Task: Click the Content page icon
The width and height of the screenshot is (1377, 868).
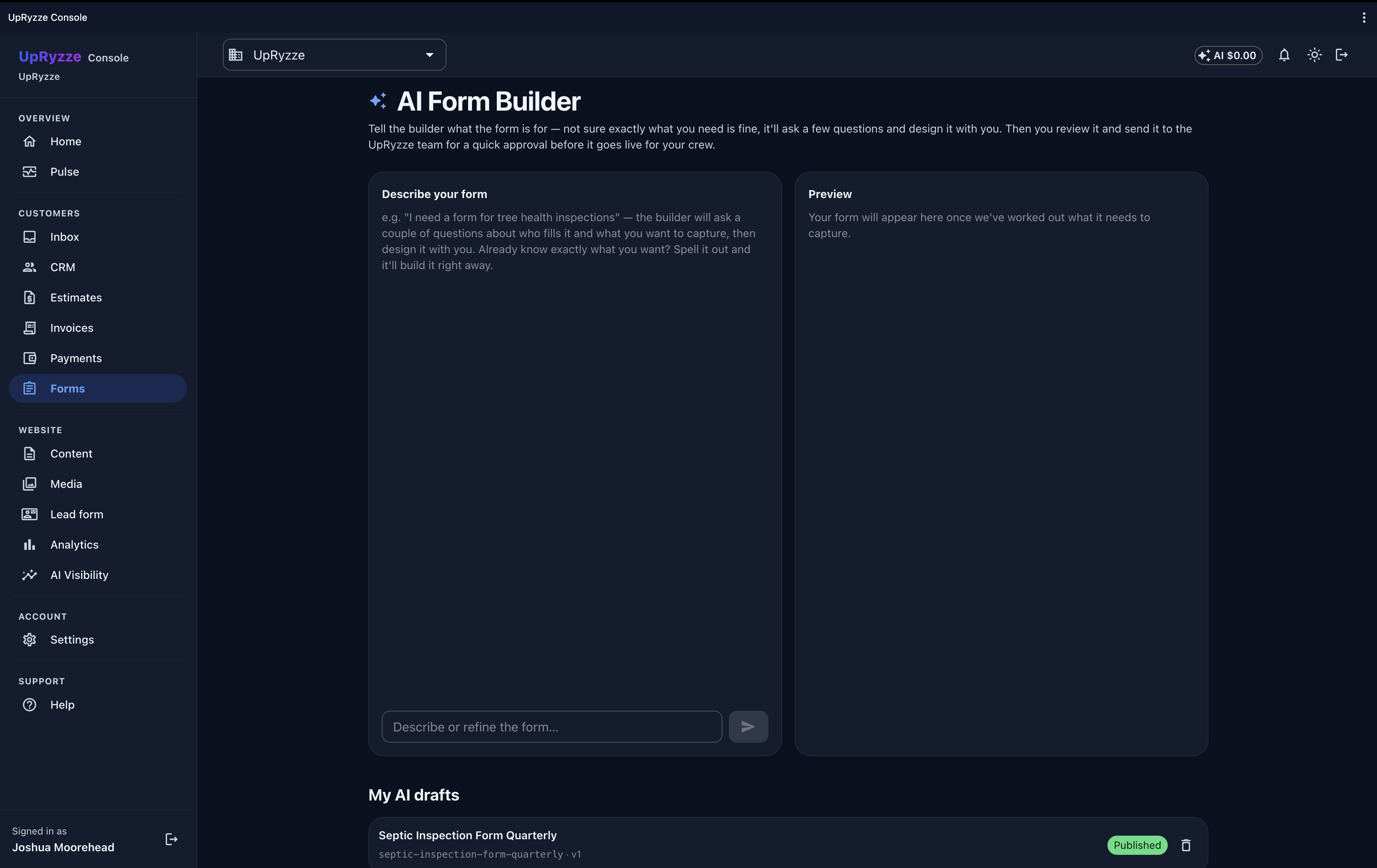Action: click(x=30, y=454)
